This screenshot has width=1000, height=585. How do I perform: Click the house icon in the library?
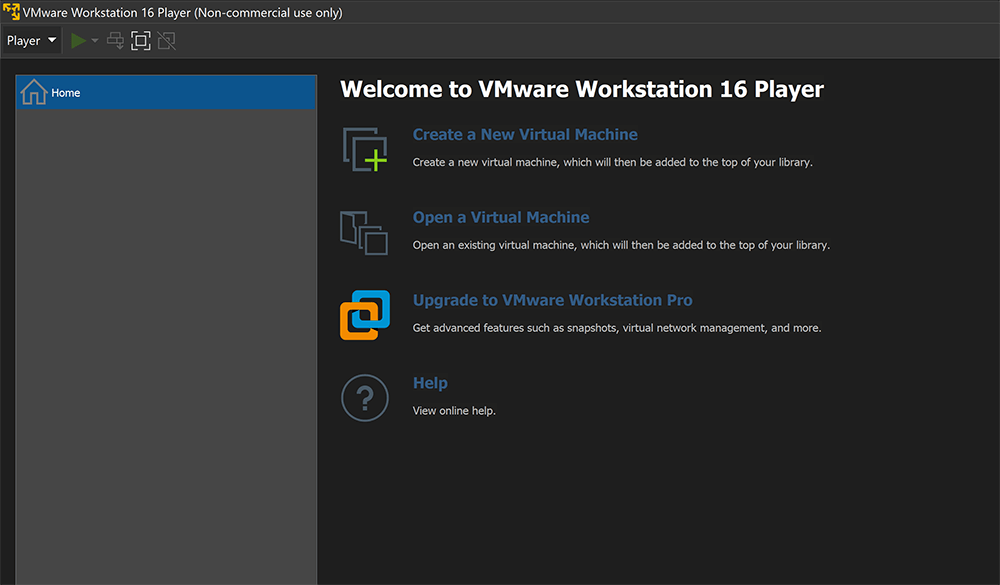34,93
